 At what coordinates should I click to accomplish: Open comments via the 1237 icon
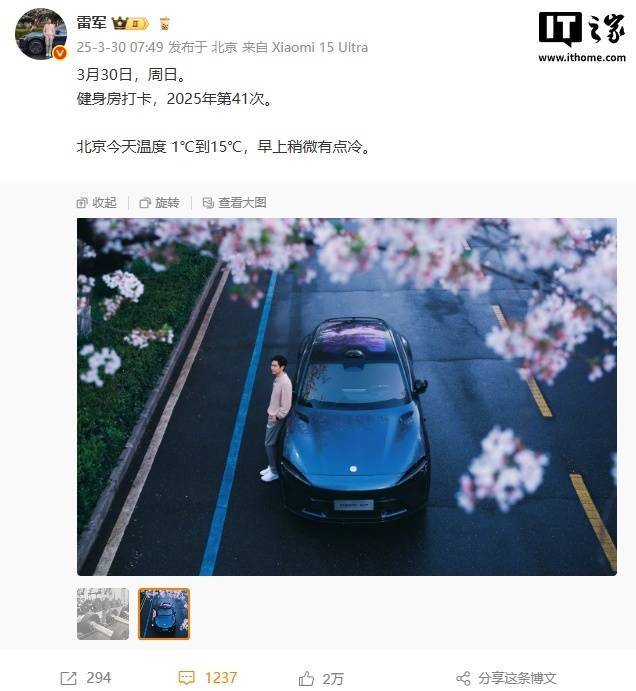pyautogui.click(x=186, y=678)
